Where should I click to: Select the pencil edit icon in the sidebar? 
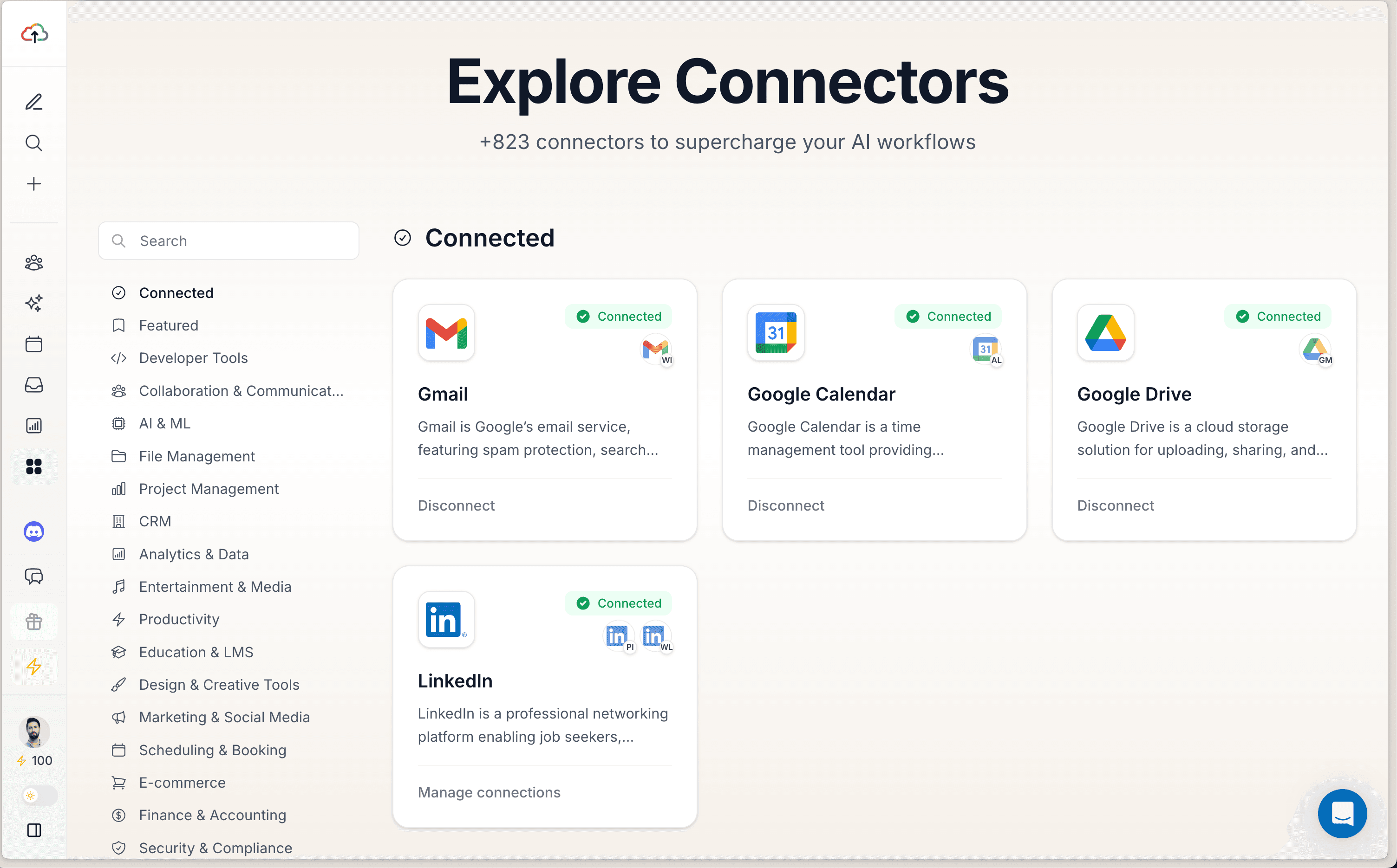pyautogui.click(x=34, y=101)
